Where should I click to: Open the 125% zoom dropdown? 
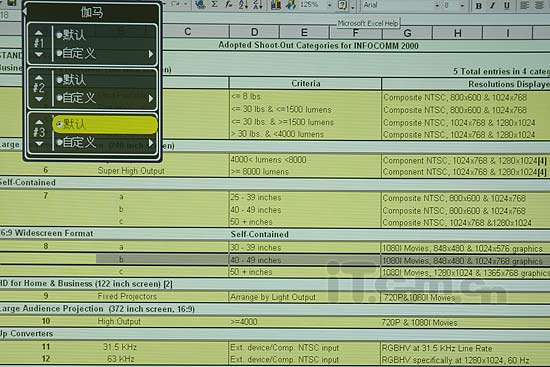329,5
